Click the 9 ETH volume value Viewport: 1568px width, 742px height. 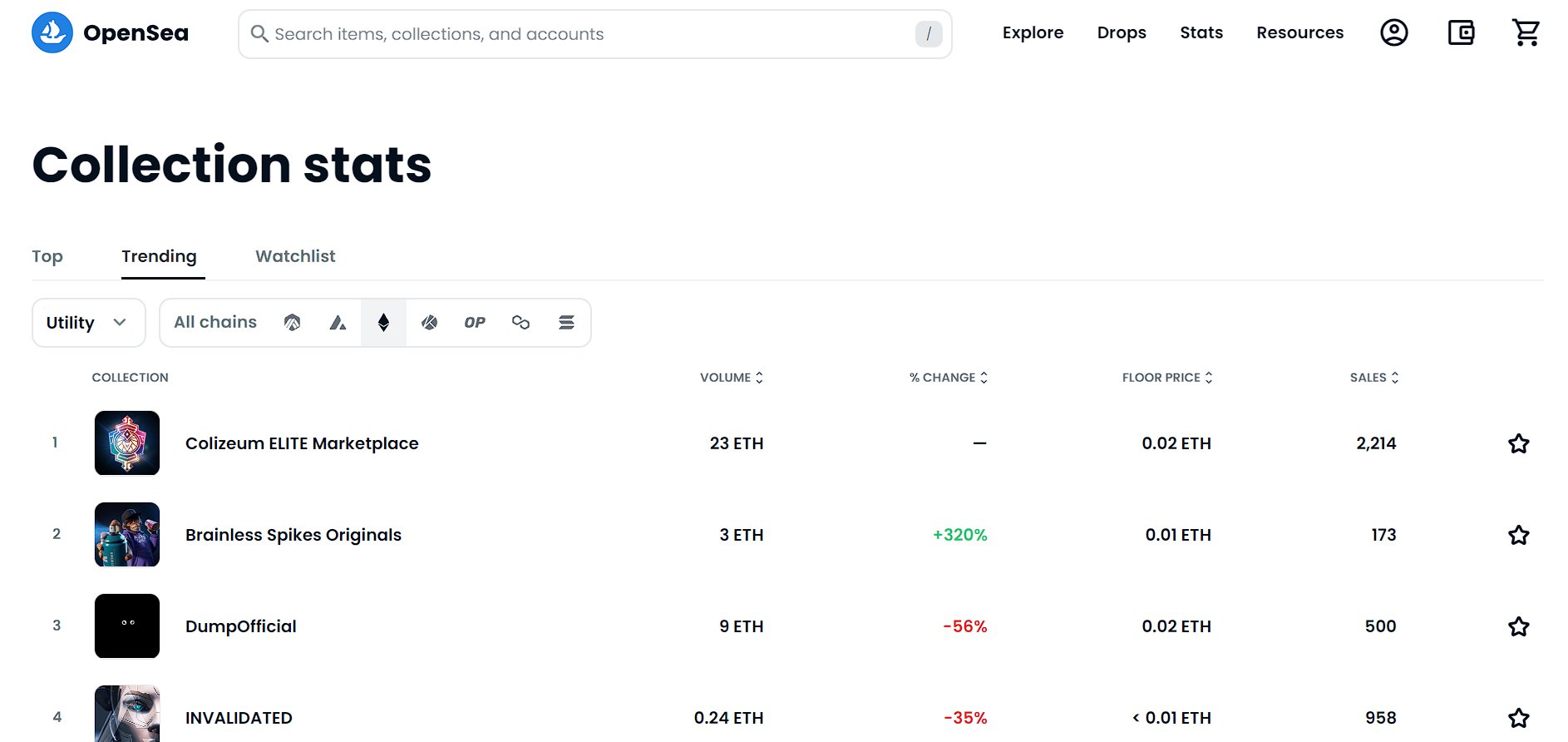click(x=742, y=626)
